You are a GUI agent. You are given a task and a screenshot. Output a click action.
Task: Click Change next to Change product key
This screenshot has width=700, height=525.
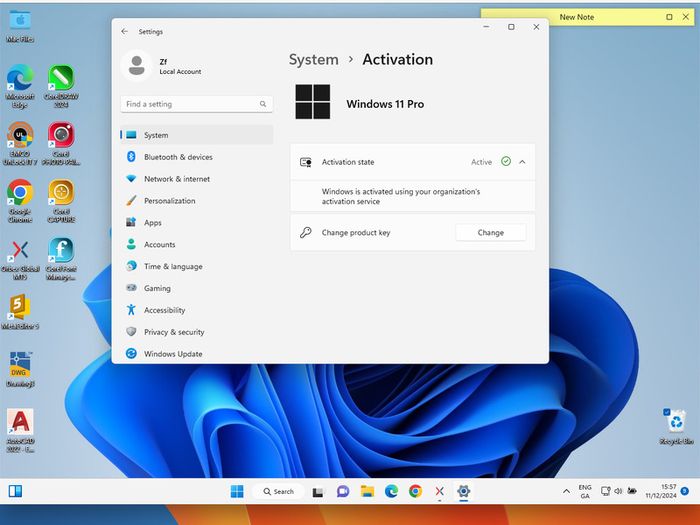[491, 233]
